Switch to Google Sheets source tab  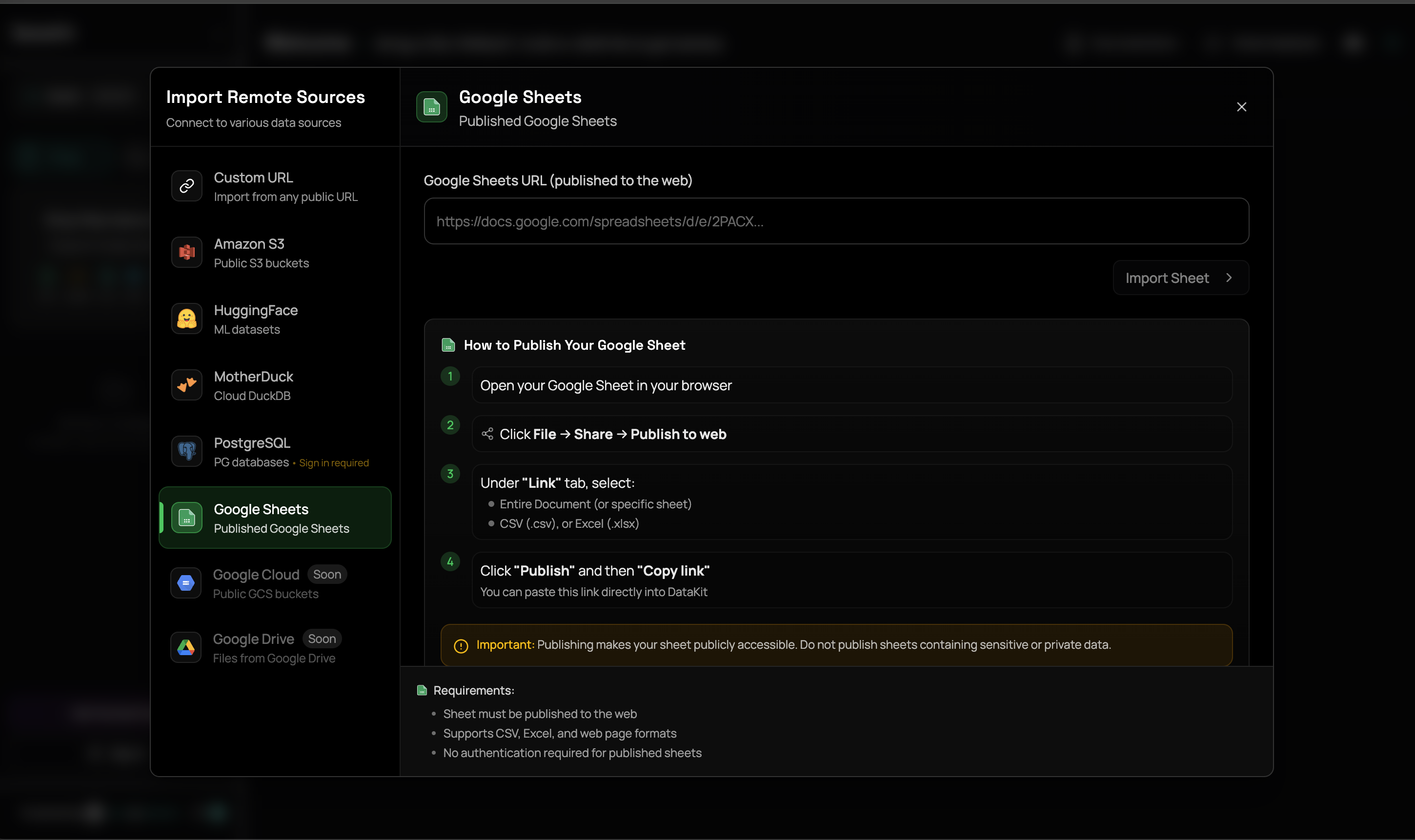coord(275,518)
